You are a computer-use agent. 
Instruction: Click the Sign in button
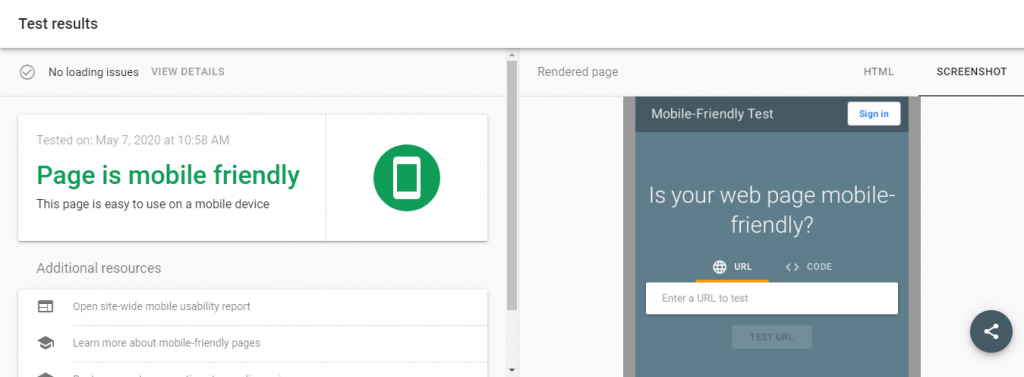pyautogui.click(x=874, y=114)
